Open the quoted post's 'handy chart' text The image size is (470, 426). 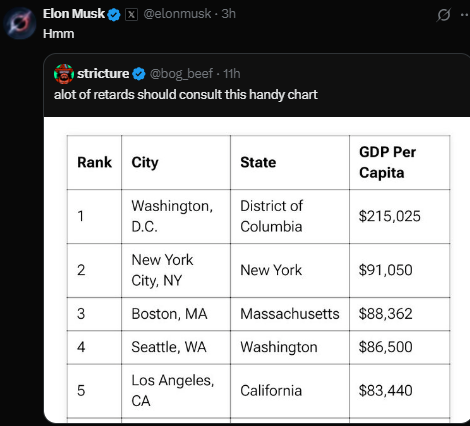[283, 95]
